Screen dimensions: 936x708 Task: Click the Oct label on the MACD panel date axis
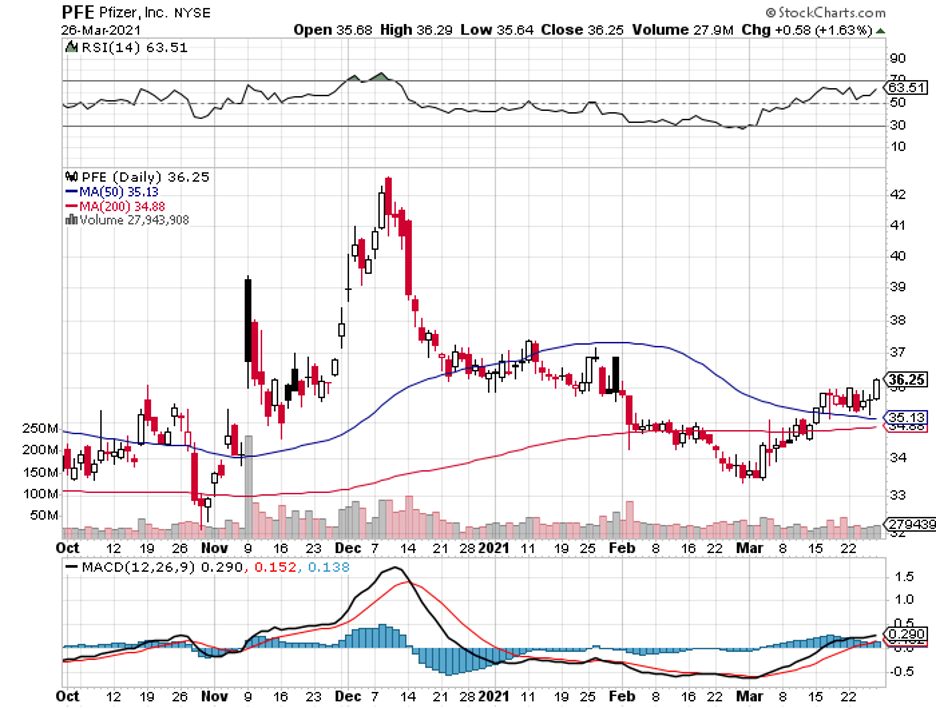click(x=67, y=696)
